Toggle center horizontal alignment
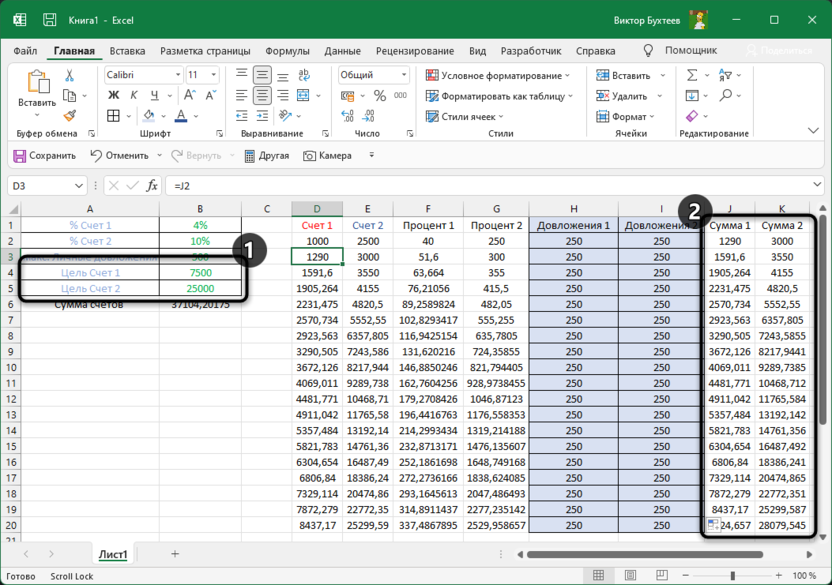 262,96
